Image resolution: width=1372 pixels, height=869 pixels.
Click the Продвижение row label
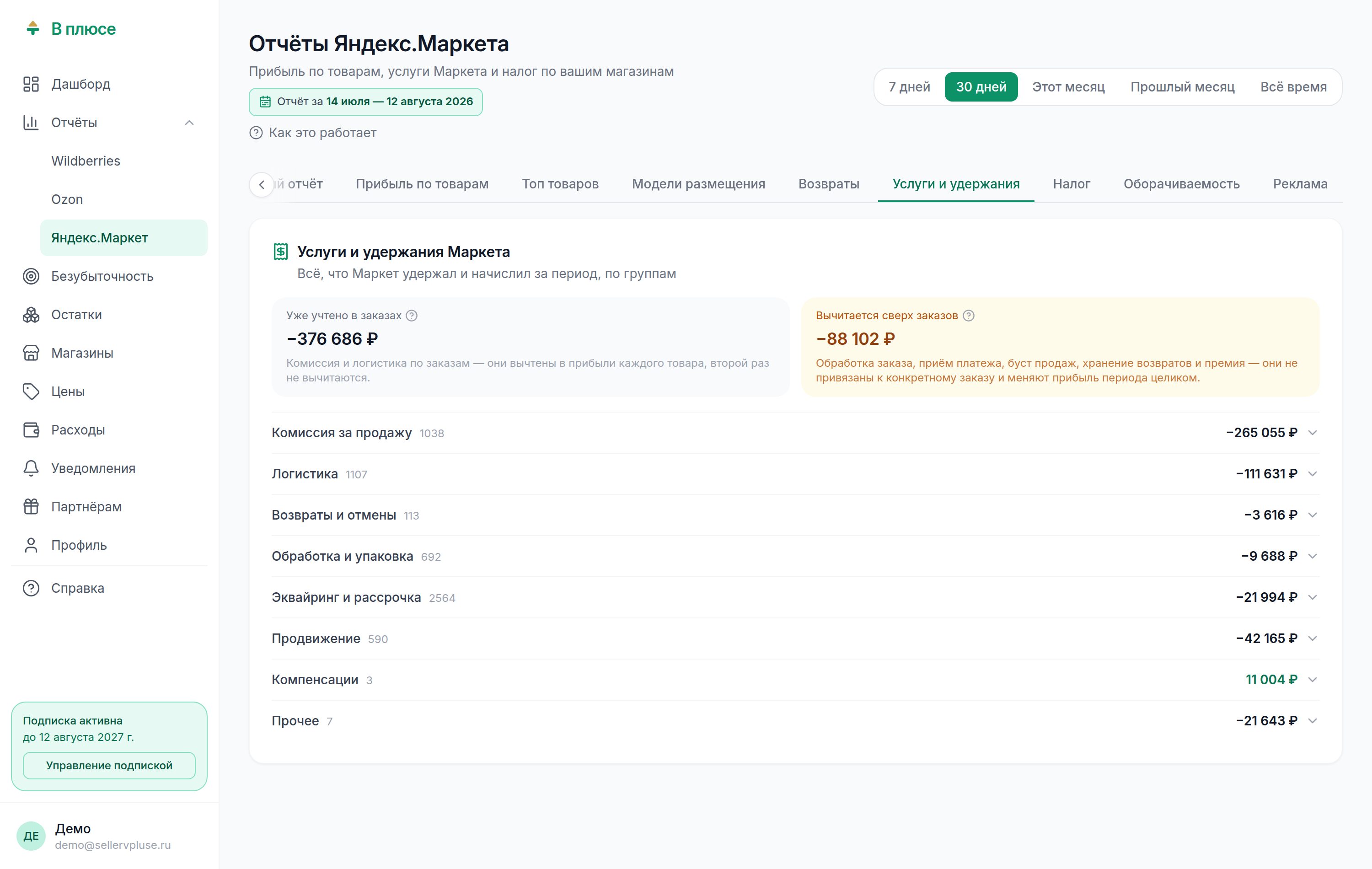[316, 639]
